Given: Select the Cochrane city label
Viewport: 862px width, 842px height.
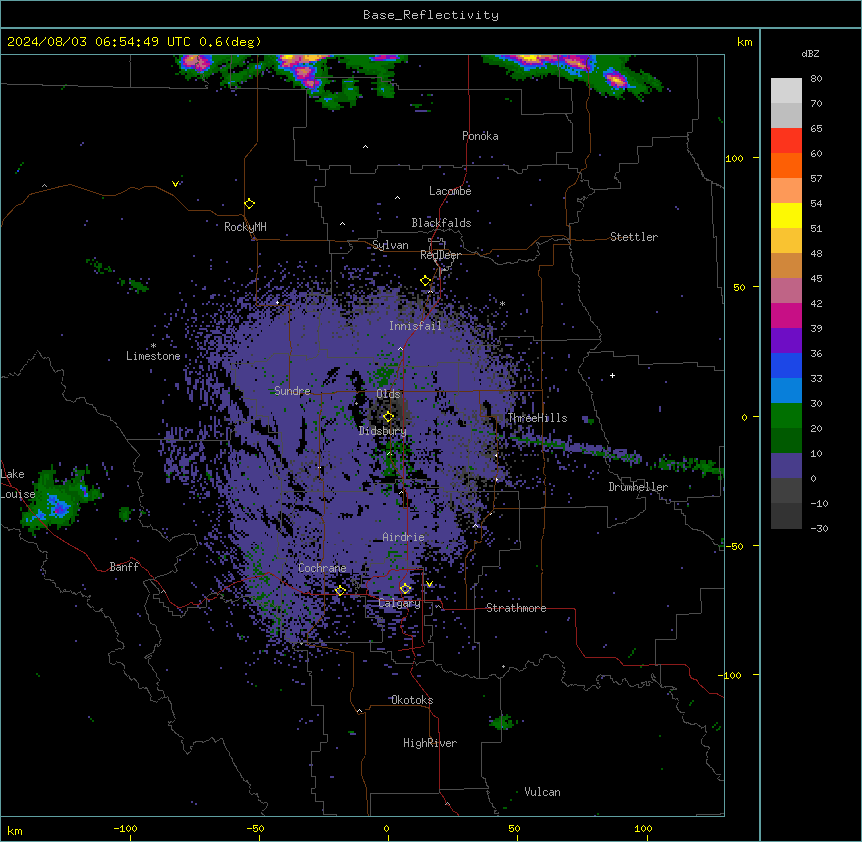Looking at the screenshot, I should (322, 568).
